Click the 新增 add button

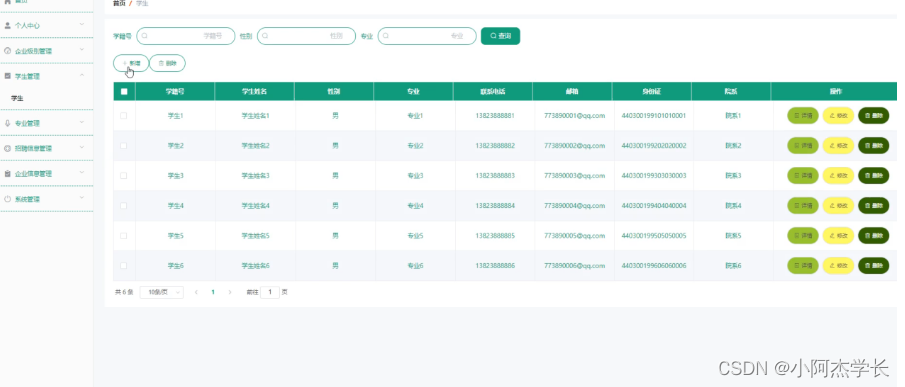point(131,63)
